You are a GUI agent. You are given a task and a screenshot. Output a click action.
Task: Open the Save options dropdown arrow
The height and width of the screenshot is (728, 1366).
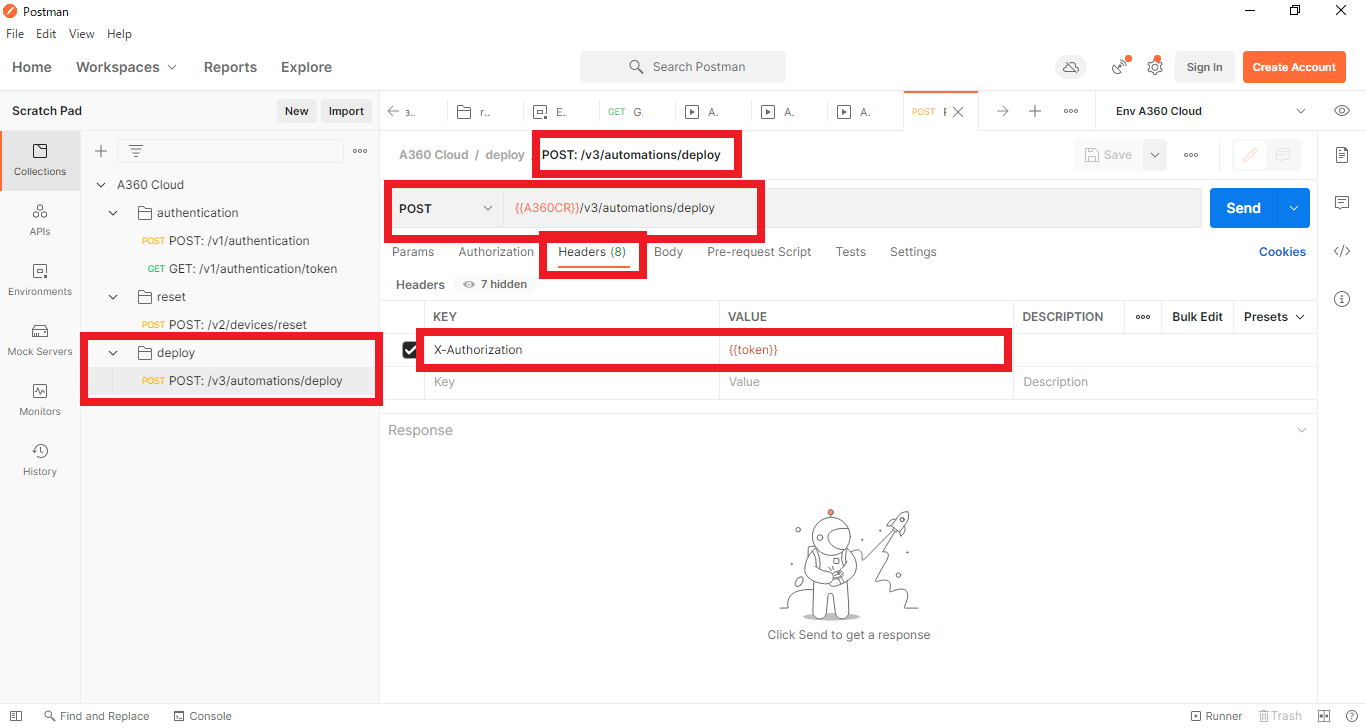click(x=1155, y=155)
